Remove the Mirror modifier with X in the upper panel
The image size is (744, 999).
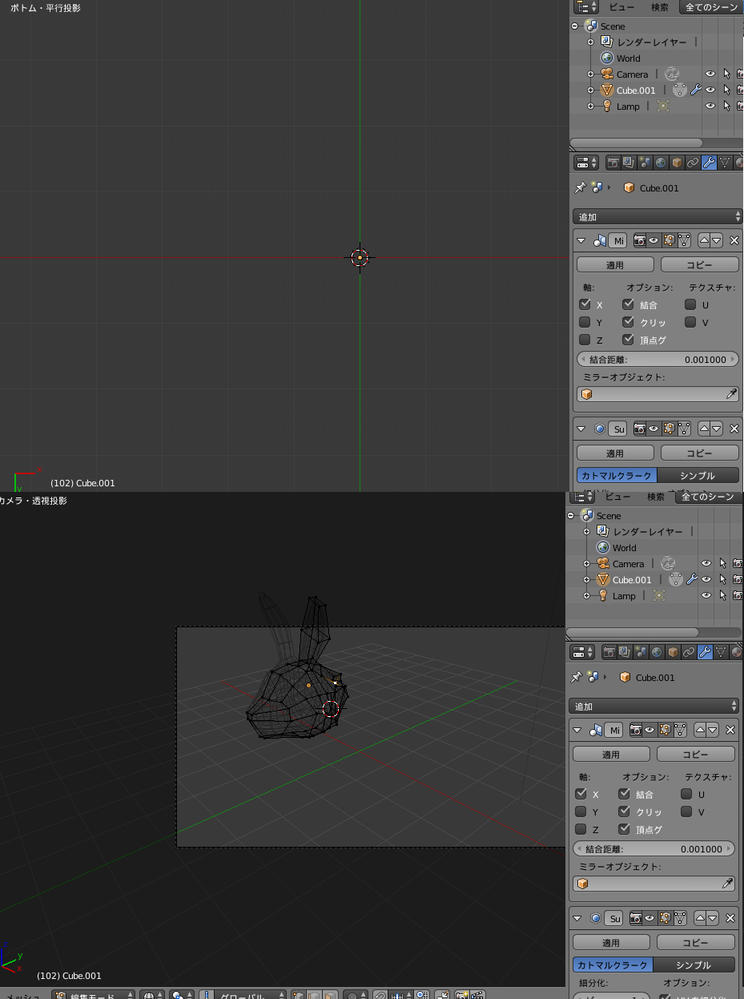point(734,240)
